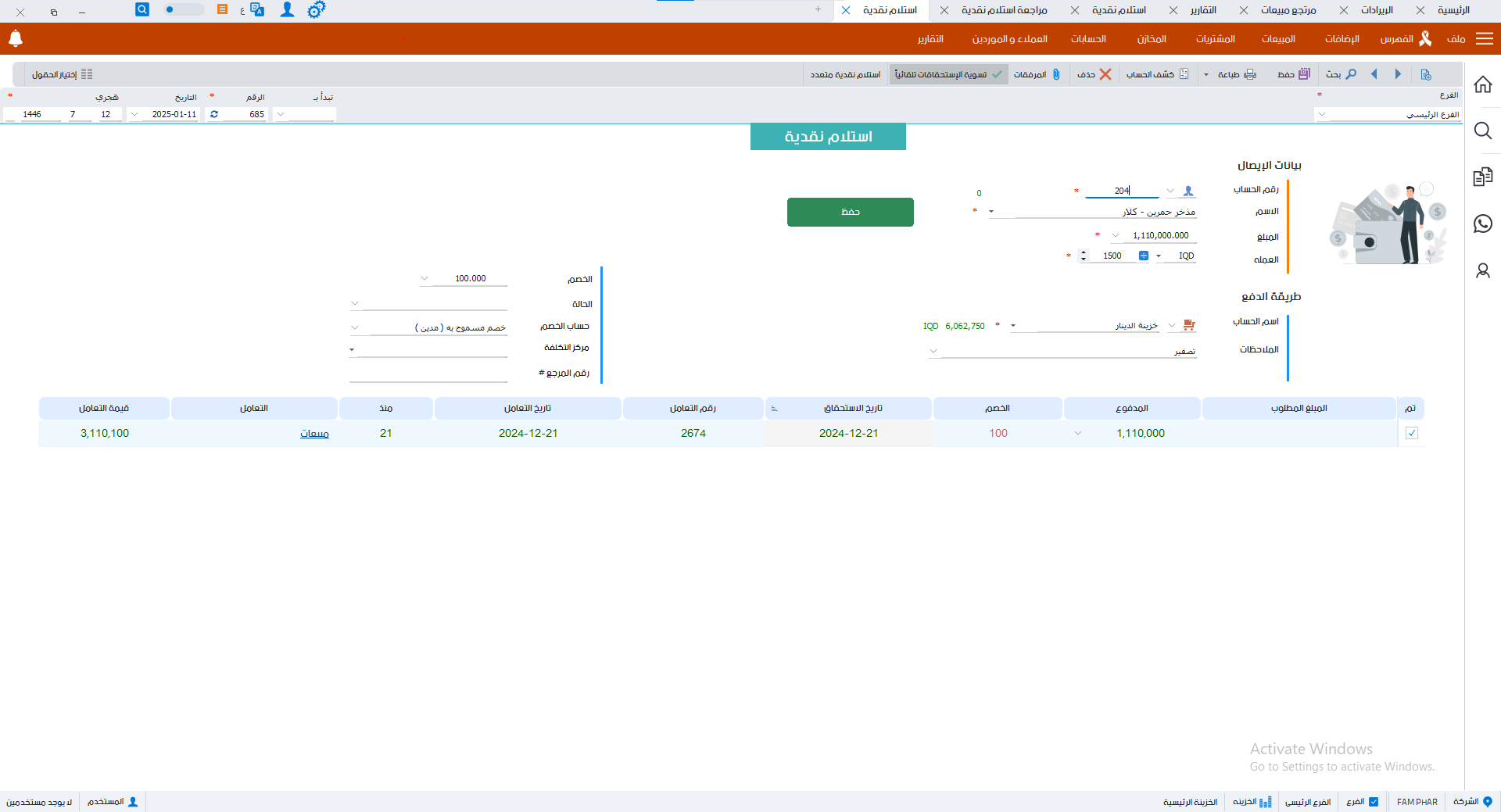
Task: Expand the discount account dropdown
Action: click(355, 327)
